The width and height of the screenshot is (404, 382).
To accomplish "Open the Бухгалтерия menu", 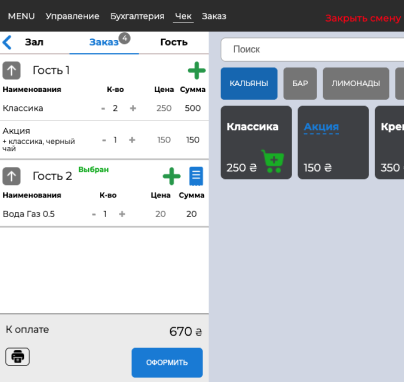I will [137, 16].
